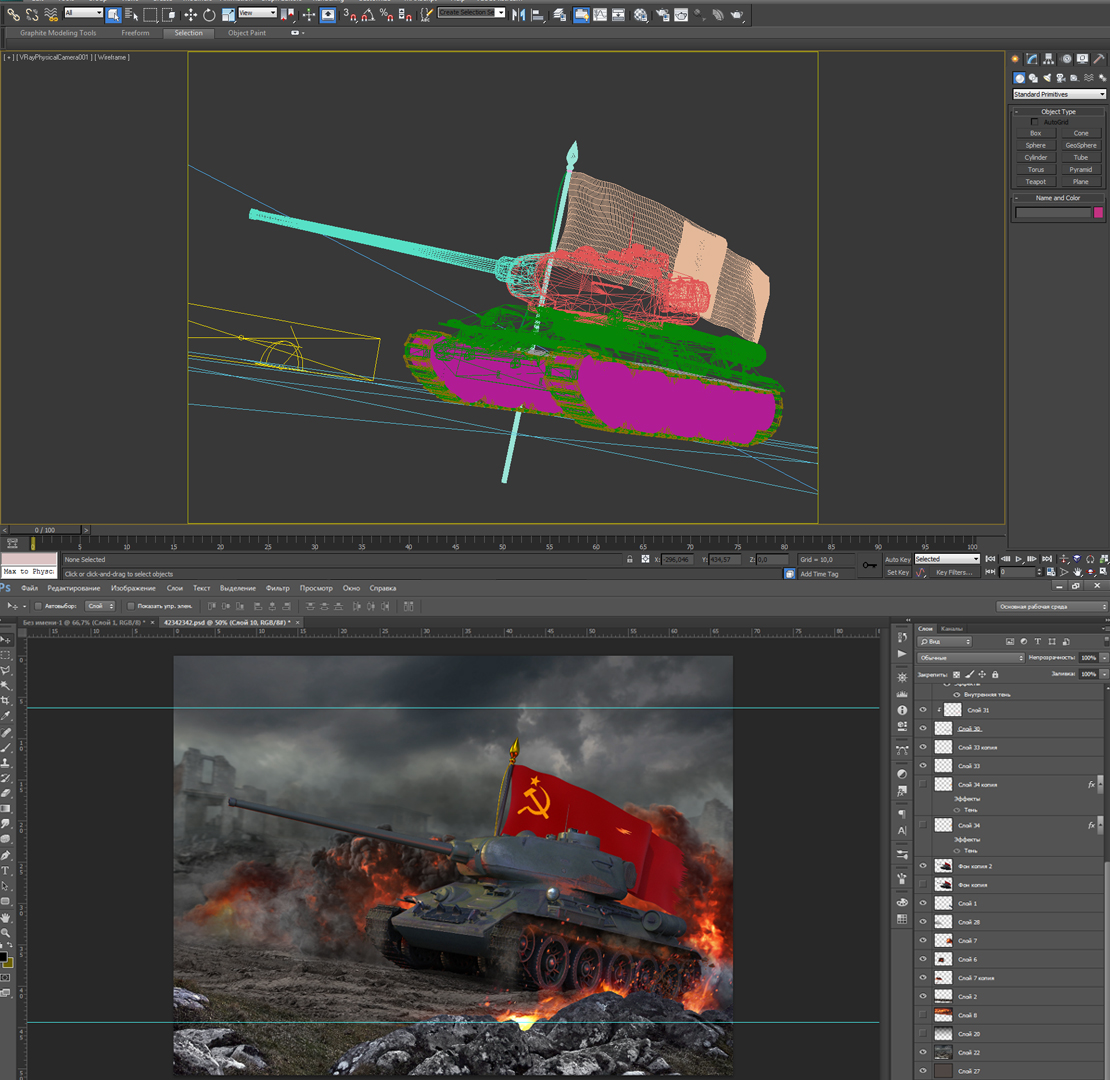This screenshot has height=1080, width=1110.
Task: Select the Eyedropper tool in Photoshop toolbox
Action: point(6,716)
